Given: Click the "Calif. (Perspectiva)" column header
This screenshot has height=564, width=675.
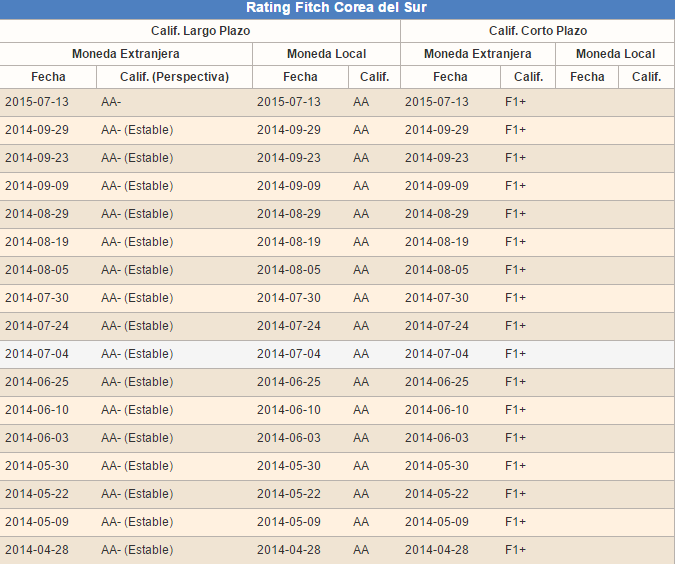Looking at the screenshot, I should pos(174,77).
